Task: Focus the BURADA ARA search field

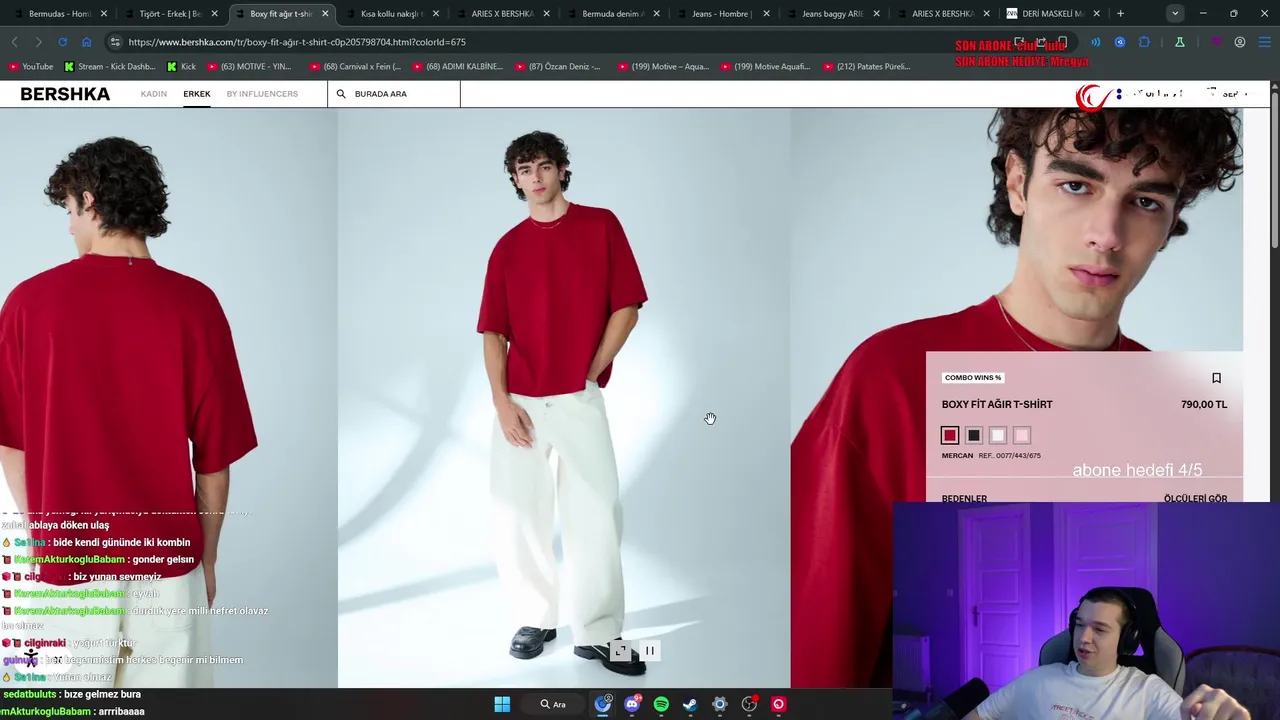Action: click(x=393, y=94)
